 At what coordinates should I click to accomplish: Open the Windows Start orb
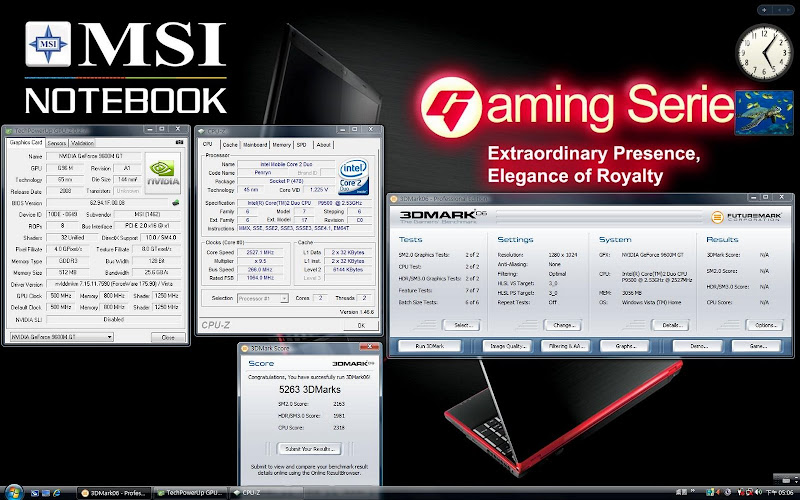click(13, 492)
